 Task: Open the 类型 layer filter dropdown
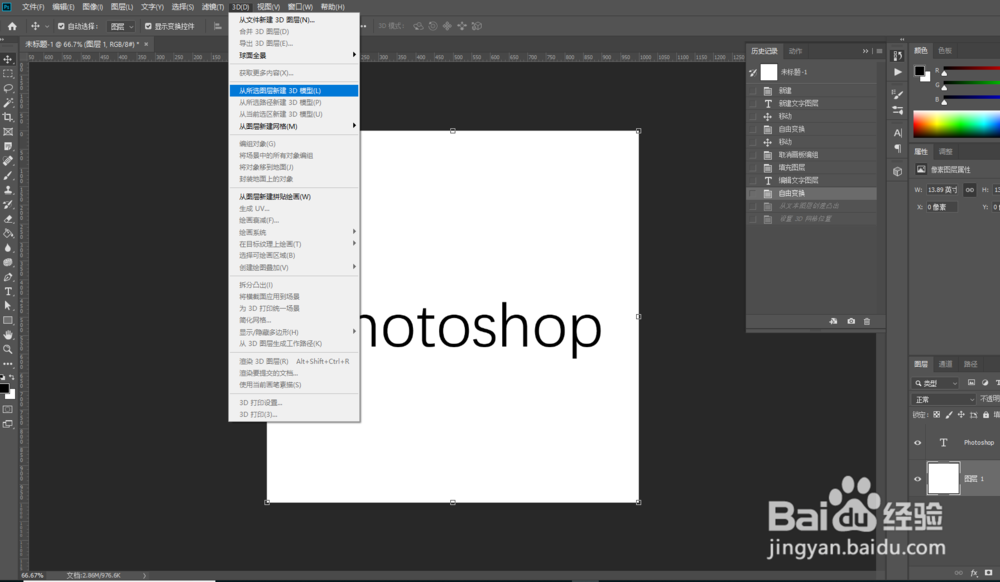click(936, 383)
